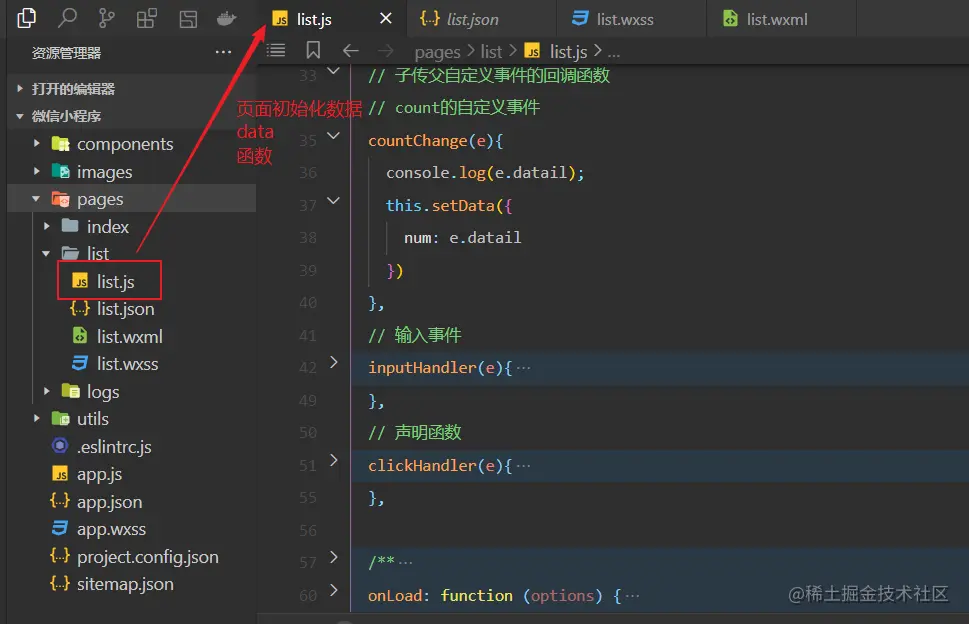Click the 'this.setData({' code line

(449, 206)
